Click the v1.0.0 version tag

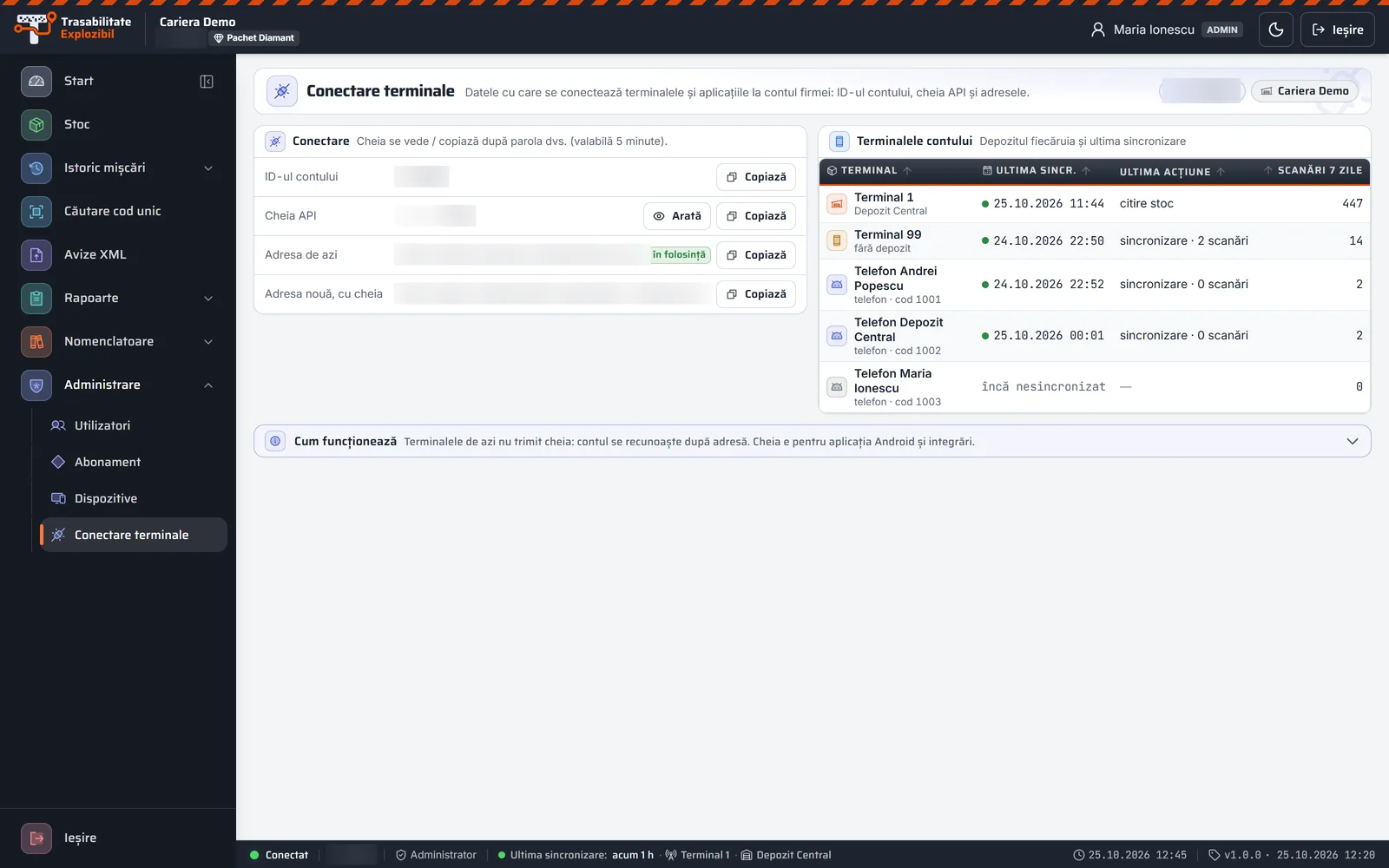(1234, 855)
